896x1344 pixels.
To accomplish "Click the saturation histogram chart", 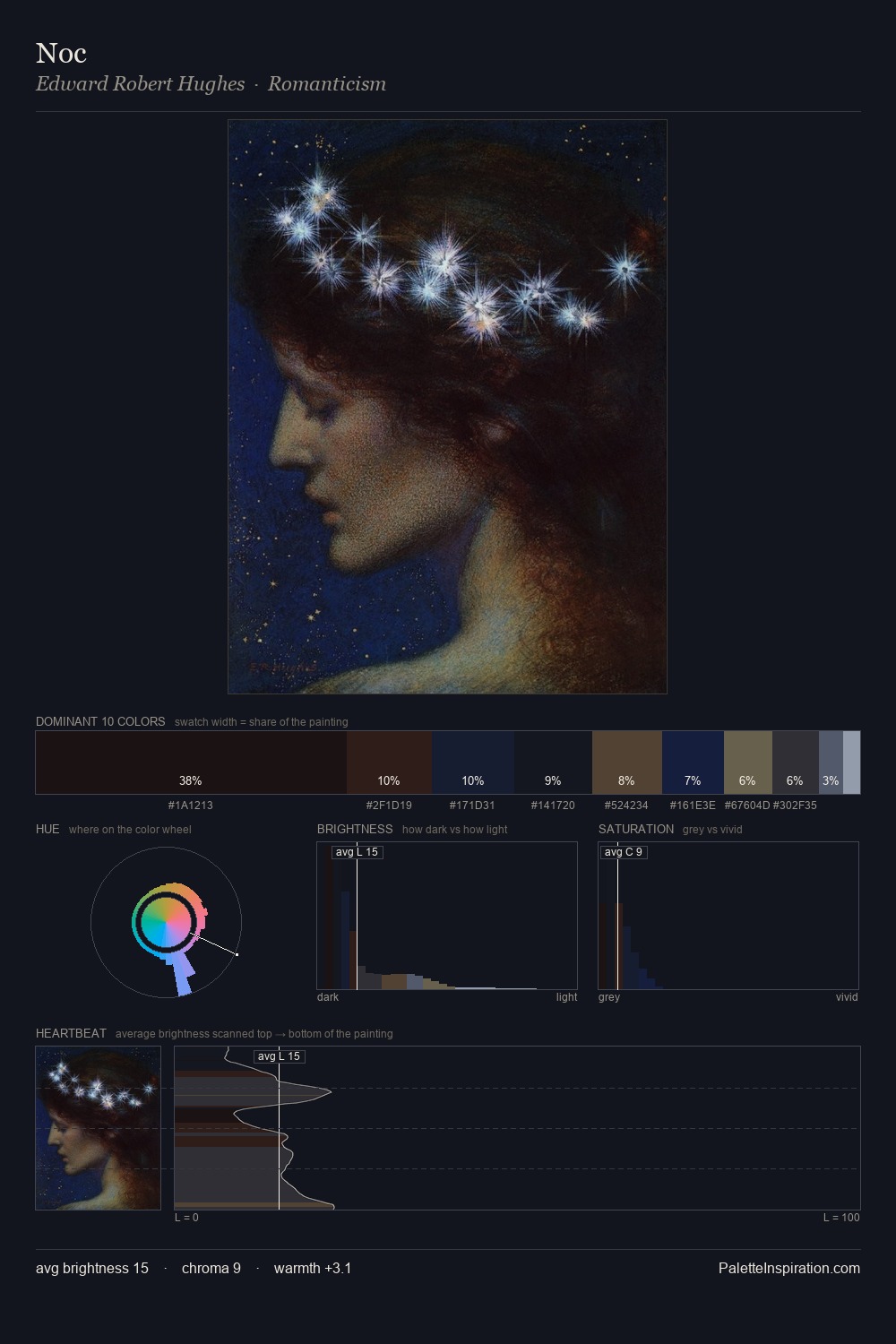I will click(728, 916).
